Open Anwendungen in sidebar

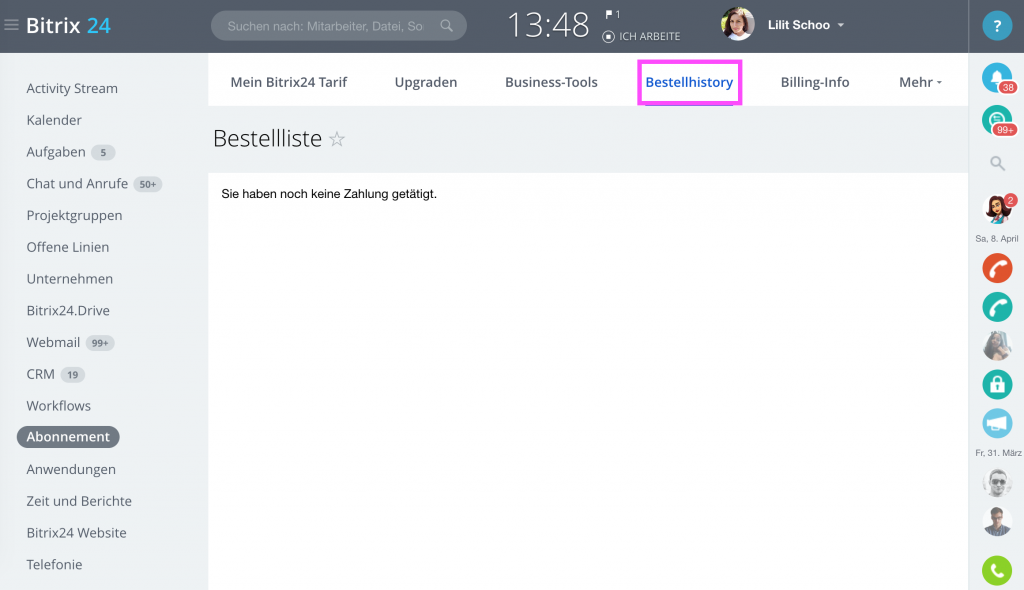pos(71,469)
